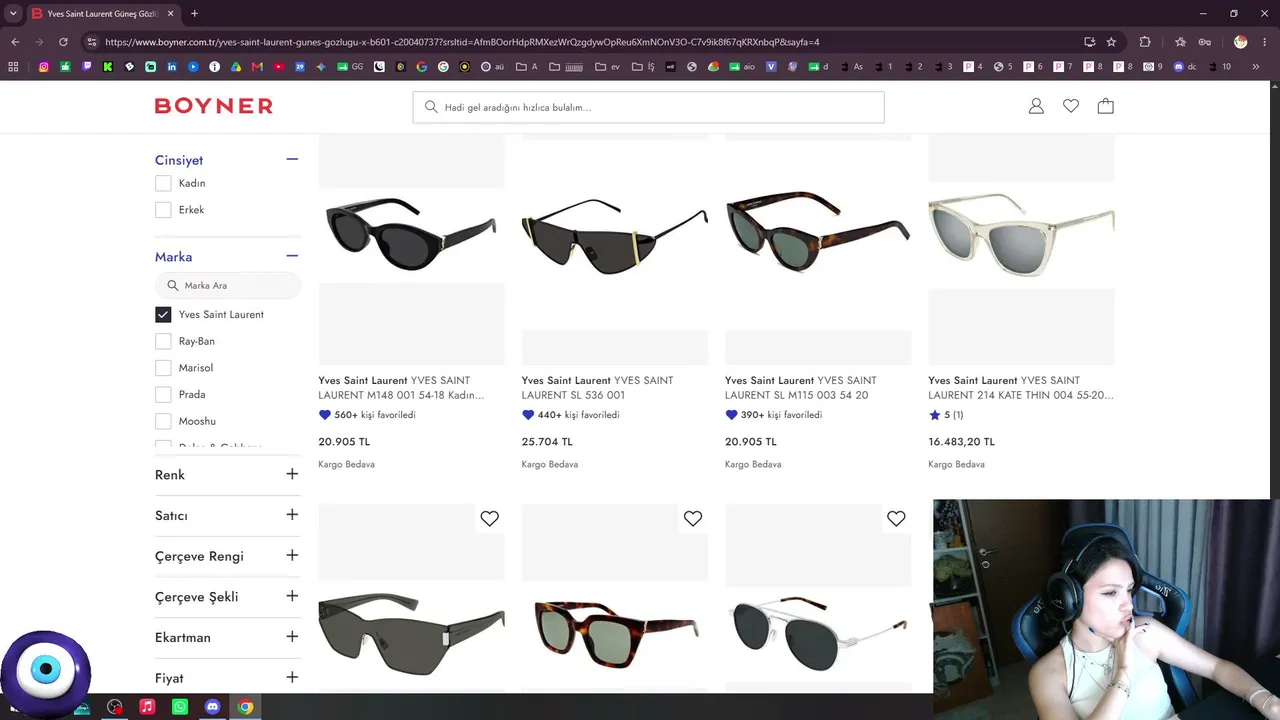This screenshot has height=720, width=1280.
Task: Open the black cat-eye M148 sunglasses image
Action: (x=411, y=233)
